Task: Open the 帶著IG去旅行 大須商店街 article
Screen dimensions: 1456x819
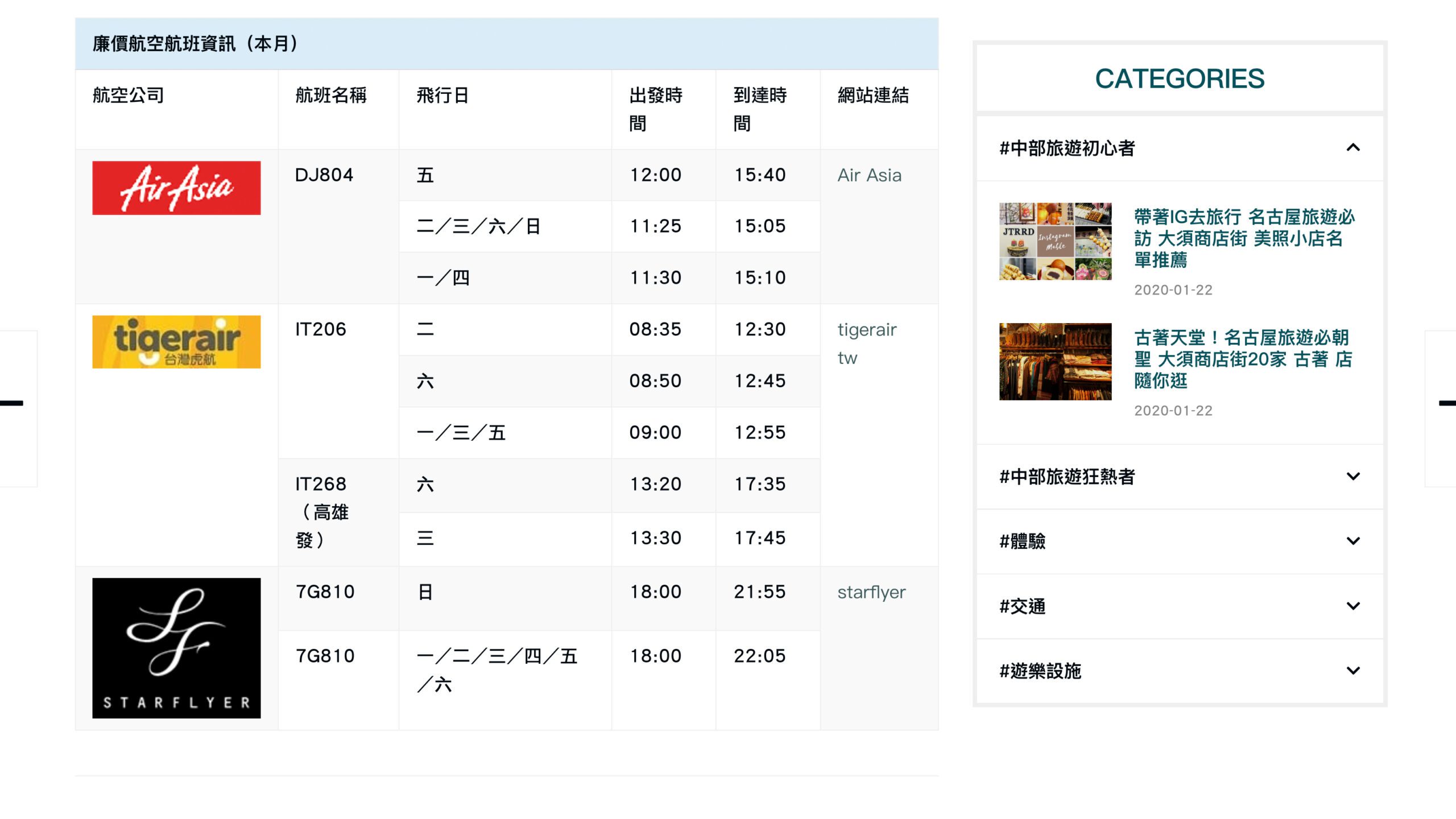Action: coord(1244,238)
